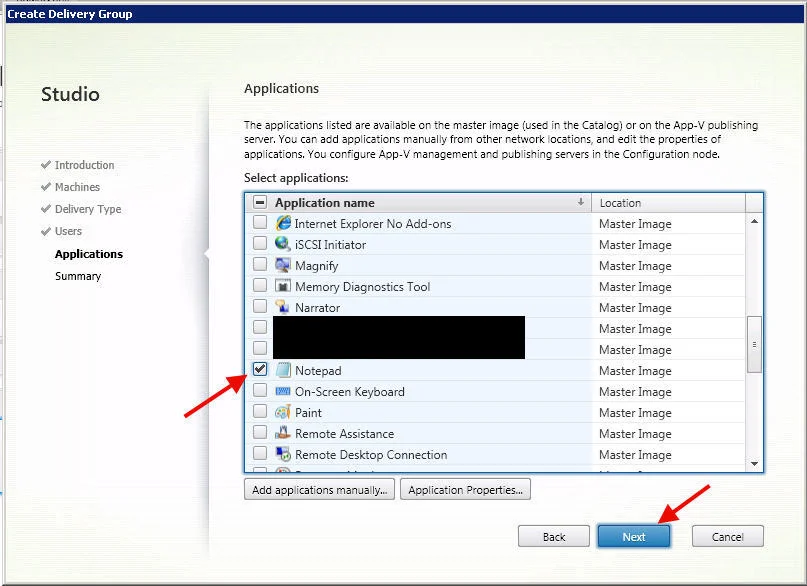Image resolution: width=807 pixels, height=586 pixels.
Task: Toggle the select-all checkbox in header
Action: tap(260, 202)
